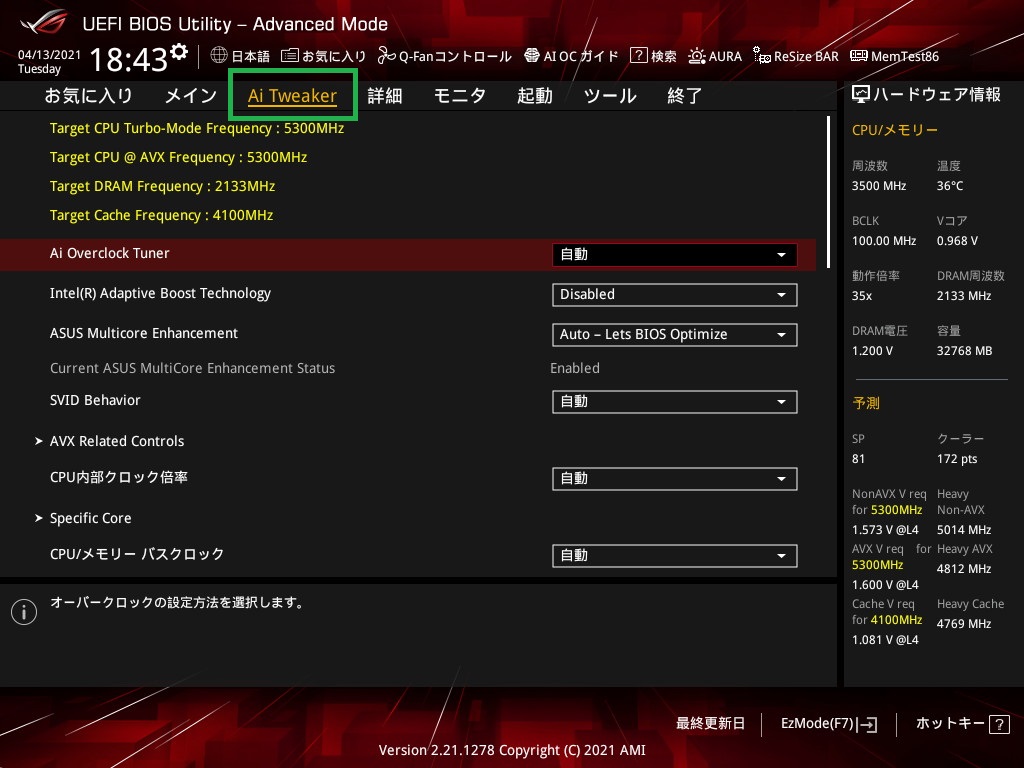The image size is (1024, 768).
Task: Click the Version 2.21.1278 copyright text
Action: coord(512,750)
